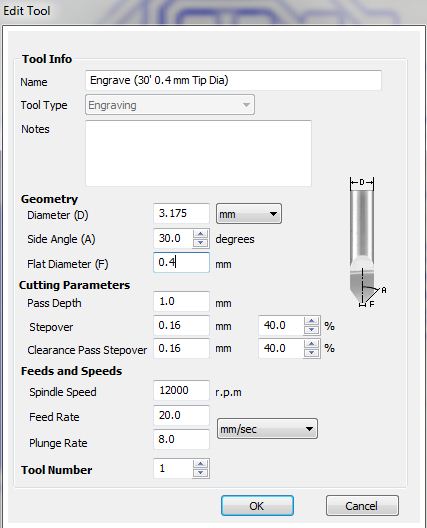The height and width of the screenshot is (528, 427).
Task: Click the tool Name text field
Action: coord(233,80)
